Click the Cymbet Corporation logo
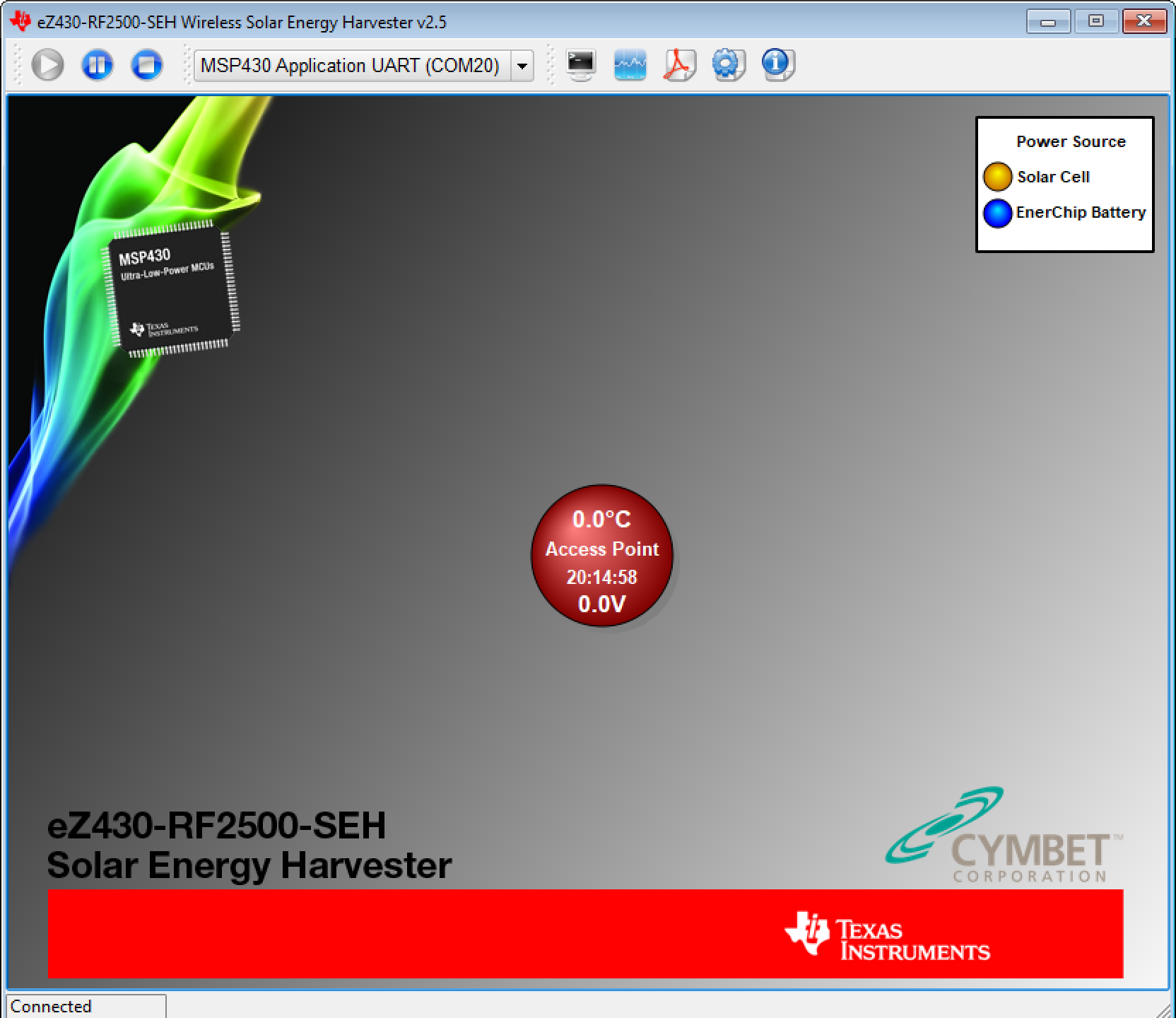This screenshot has height=1018, width=1176. (x=1004, y=835)
